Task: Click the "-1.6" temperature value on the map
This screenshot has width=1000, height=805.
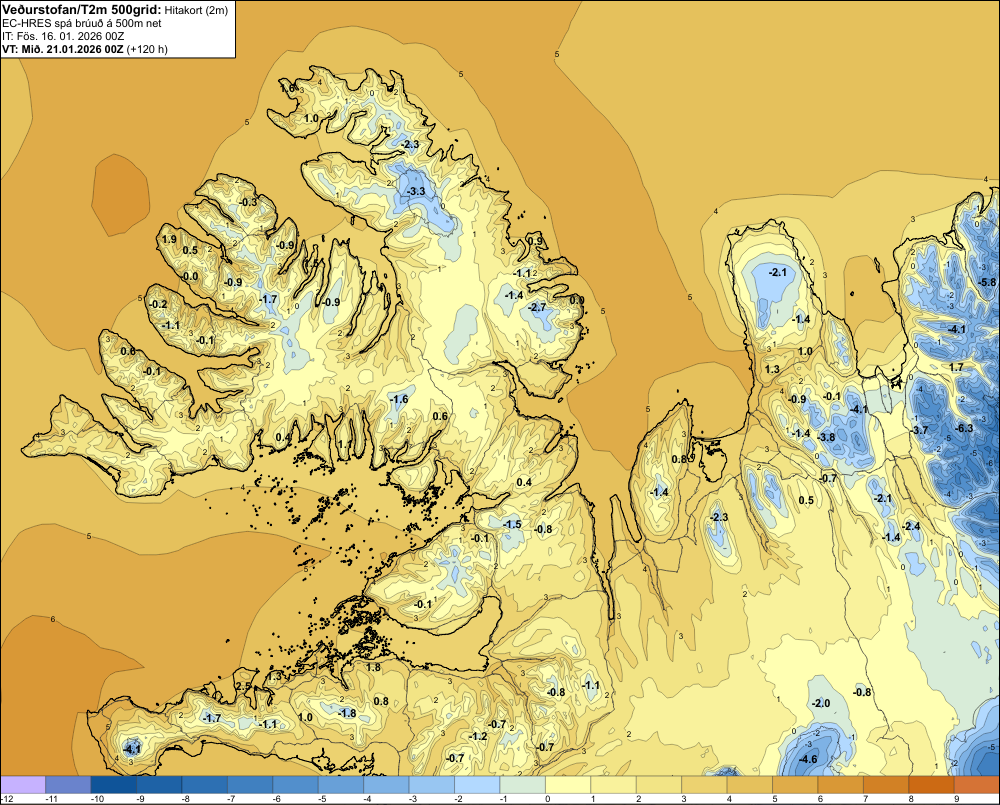Action: (399, 399)
